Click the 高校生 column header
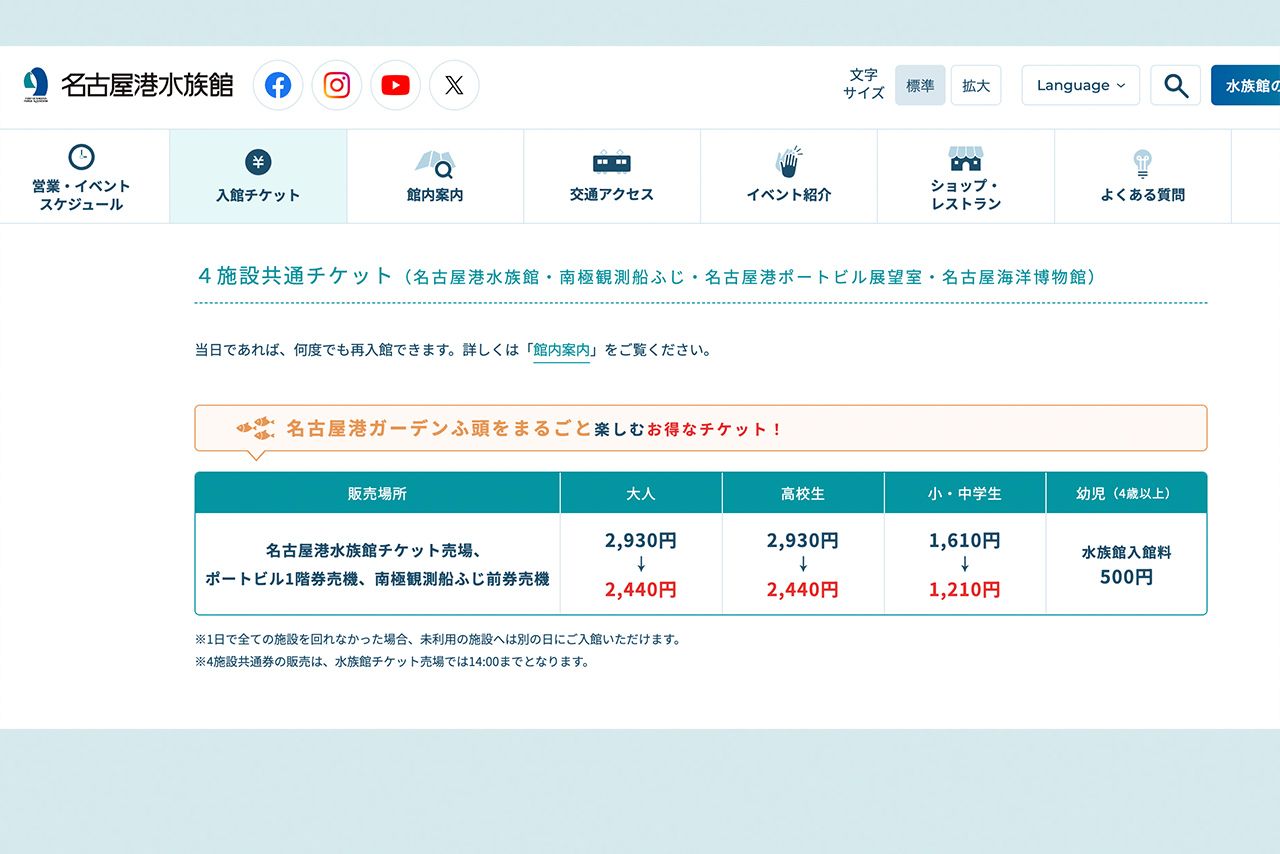This screenshot has width=1280, height=854. (x=803, y=493)
